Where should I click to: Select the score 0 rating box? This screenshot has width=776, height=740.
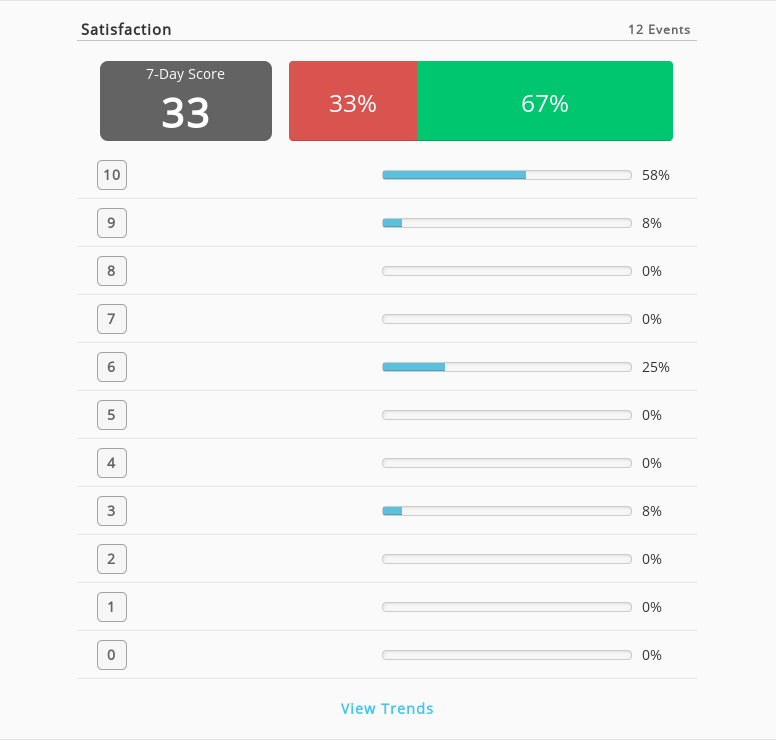tap(112, 655)
